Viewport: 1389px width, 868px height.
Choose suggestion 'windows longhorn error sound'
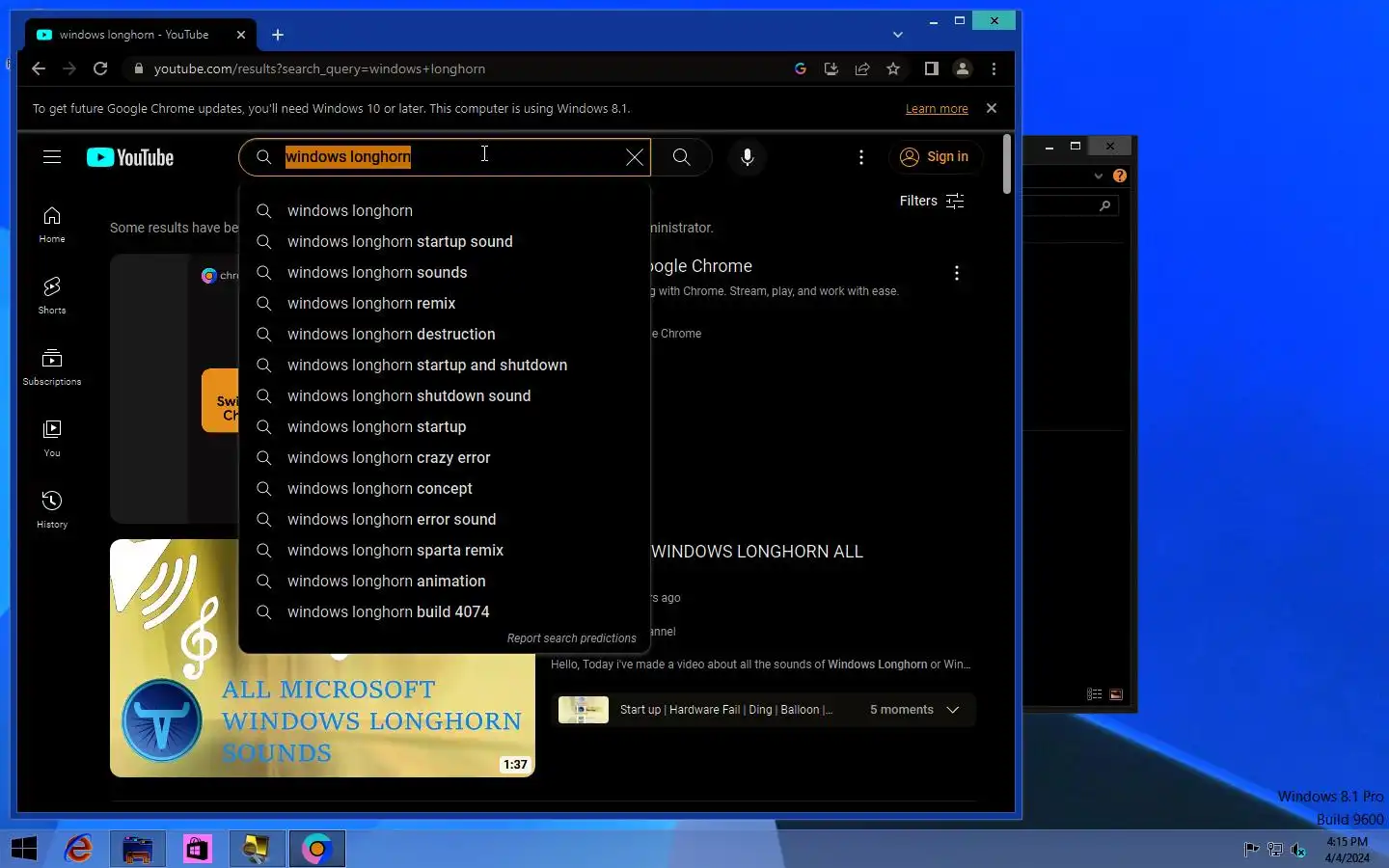click(445, 520)
